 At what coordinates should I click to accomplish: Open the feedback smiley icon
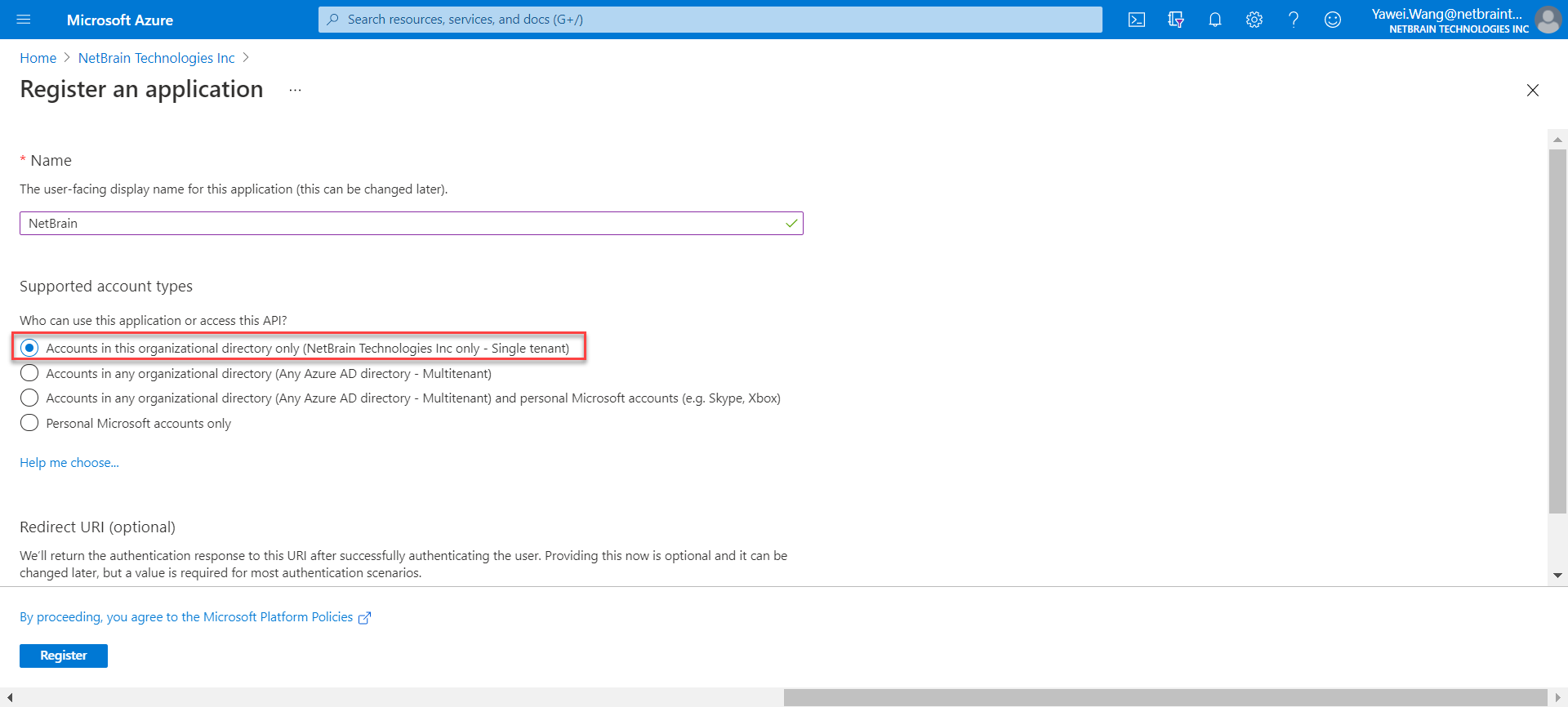pos(1332,20)
